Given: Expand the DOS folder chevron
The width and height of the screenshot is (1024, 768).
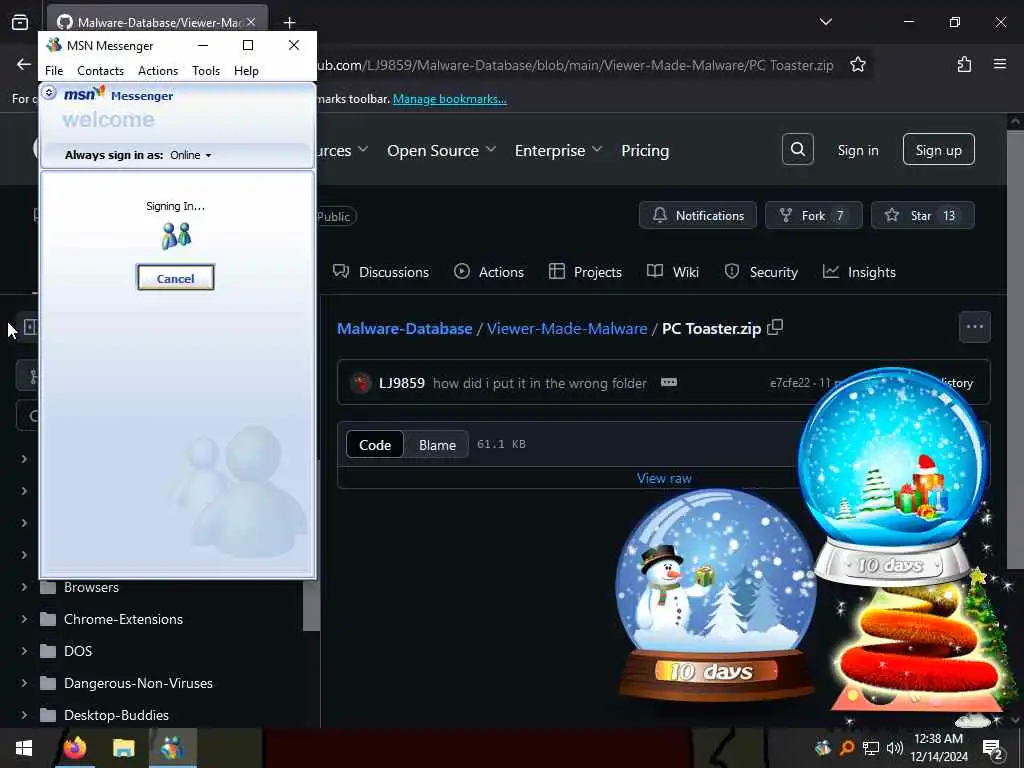Looking at the screenshot, I should (24, 651).
